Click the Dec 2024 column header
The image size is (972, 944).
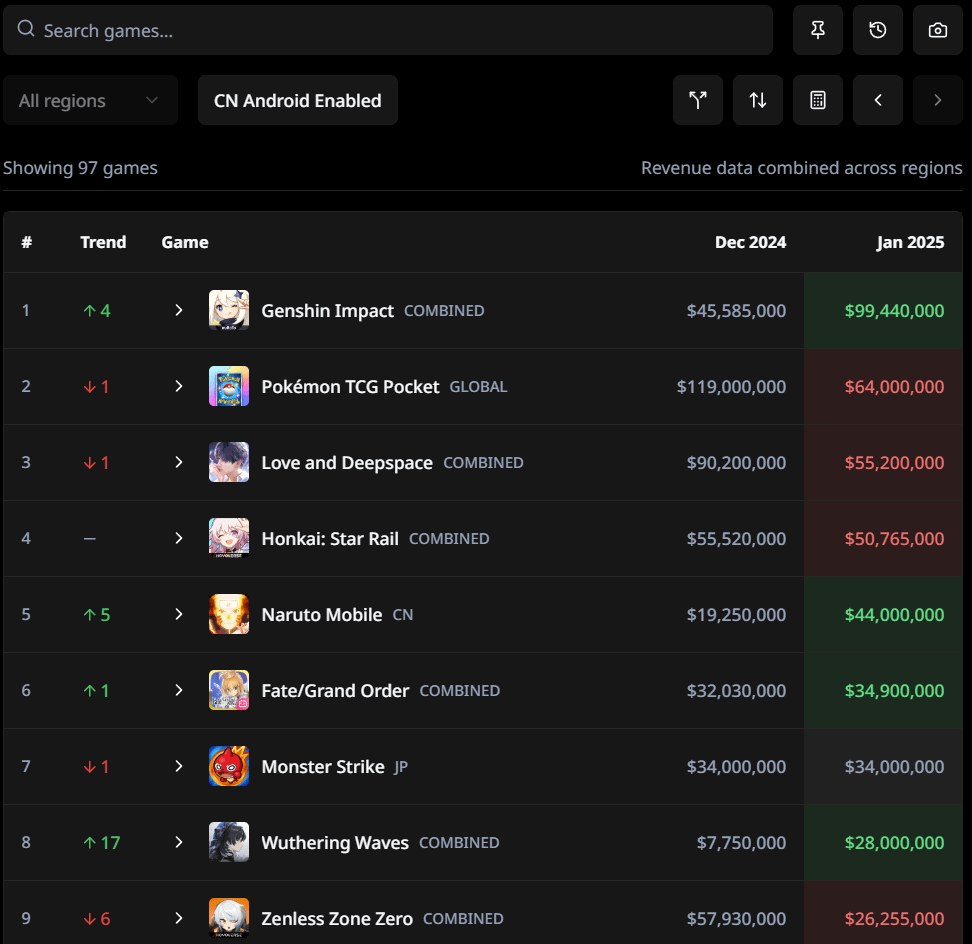pyautogui.click(x=750, y=242)
